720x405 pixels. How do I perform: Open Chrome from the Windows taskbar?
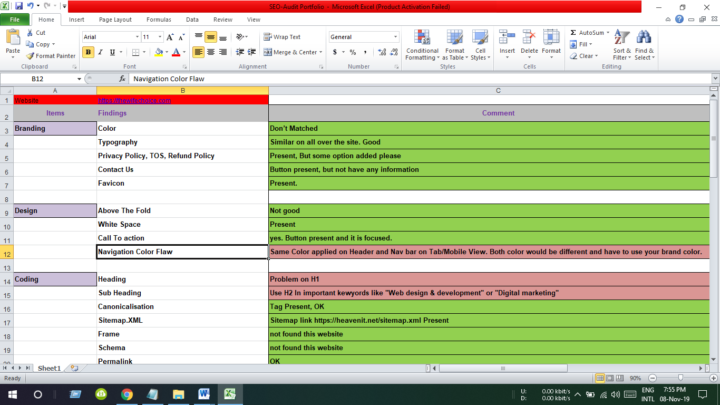pos(126,394)
